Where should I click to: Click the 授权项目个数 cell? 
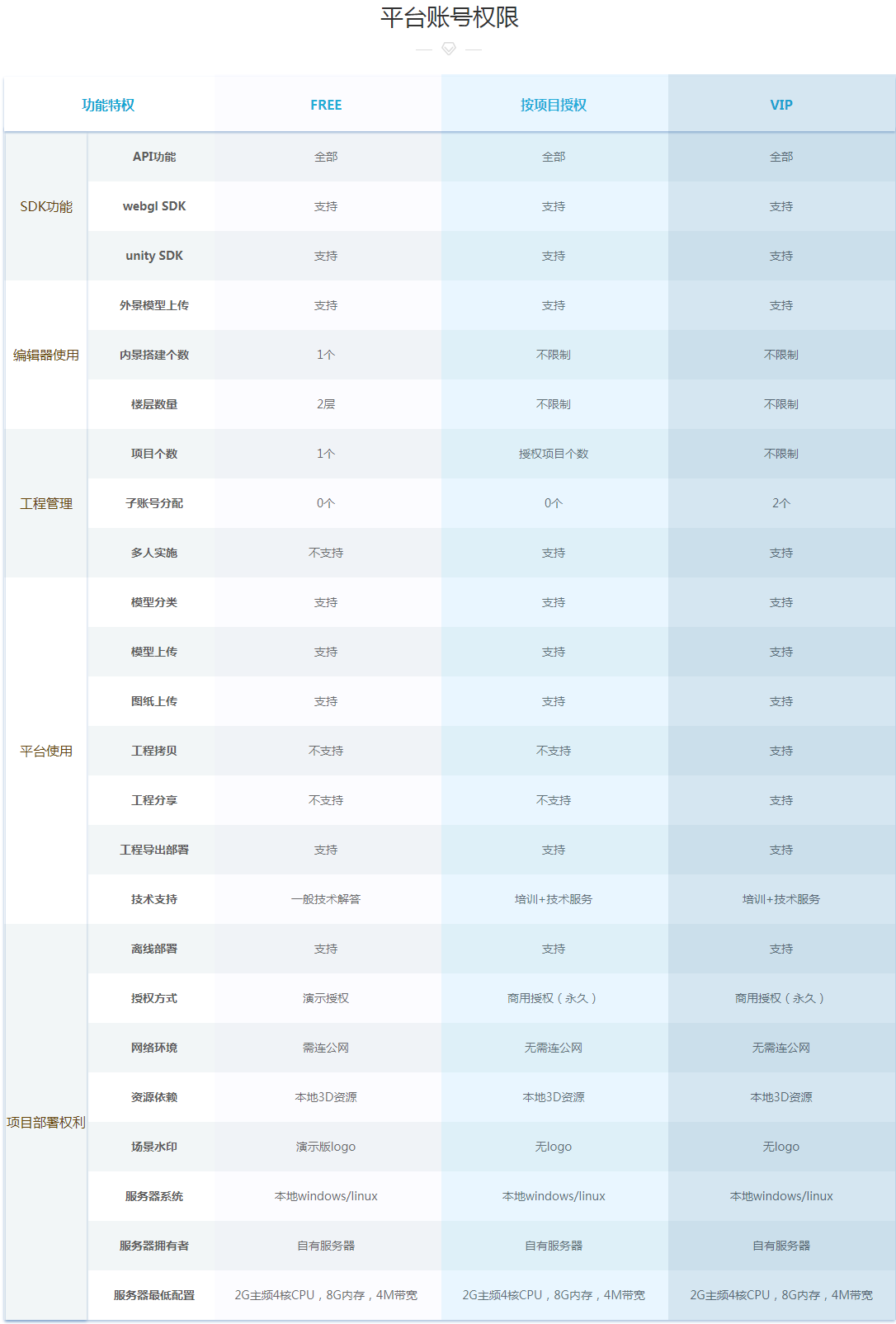pyautogui.click(x=554, y=454)
